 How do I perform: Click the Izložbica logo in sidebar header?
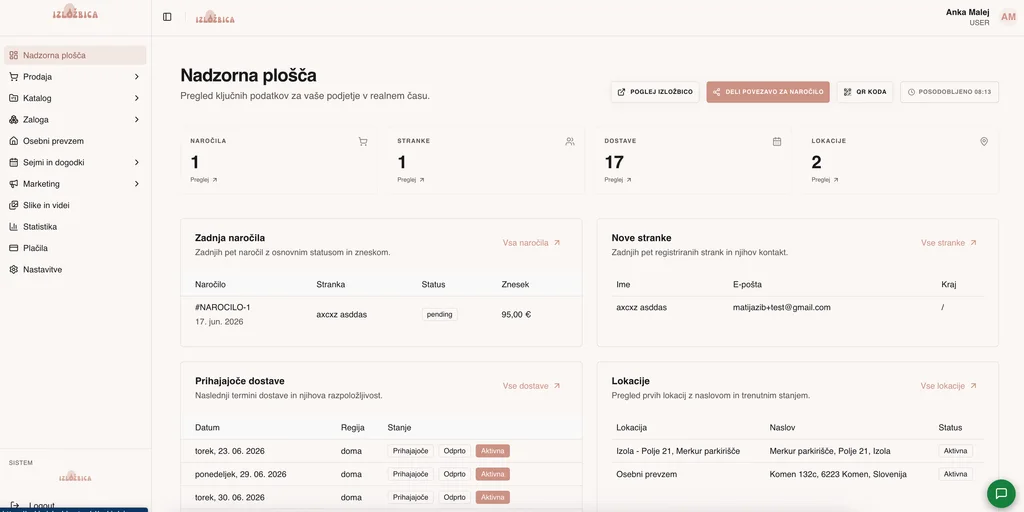[75, 12]
